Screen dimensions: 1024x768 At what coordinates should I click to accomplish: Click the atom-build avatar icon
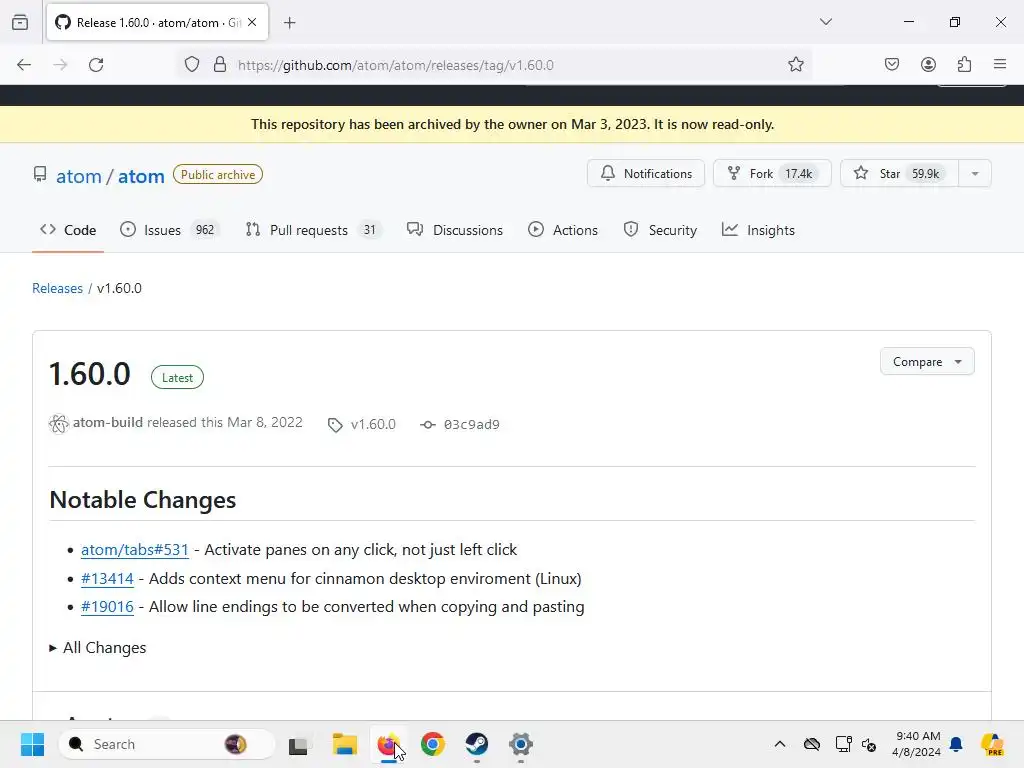(x=58, y=424)
